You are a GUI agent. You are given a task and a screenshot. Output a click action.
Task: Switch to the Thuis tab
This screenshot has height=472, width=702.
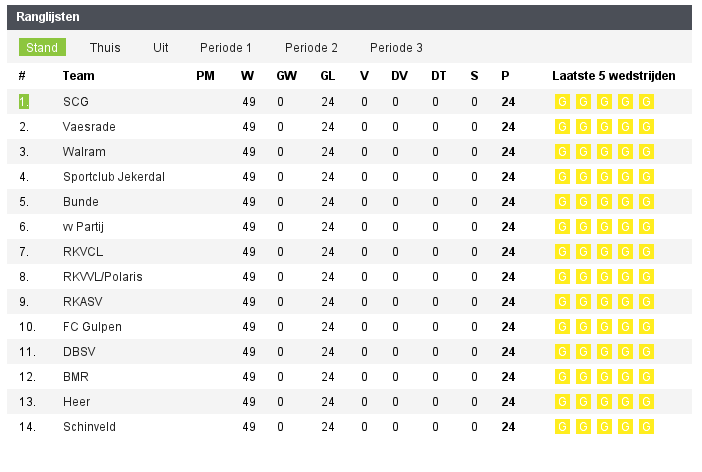click(x=105, y=47)
